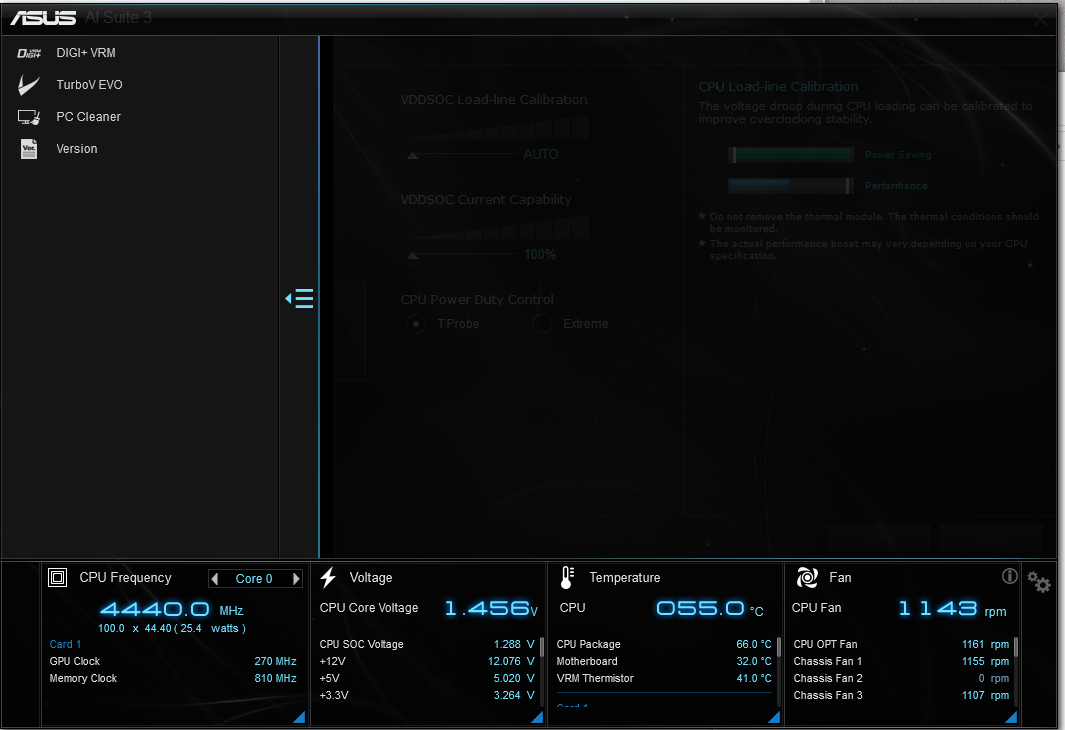Click the CPU Fan 1143 rpm reading
The width and height of the screenshot is (1065, 730).
pyautogui.click(x=952, y=608)
